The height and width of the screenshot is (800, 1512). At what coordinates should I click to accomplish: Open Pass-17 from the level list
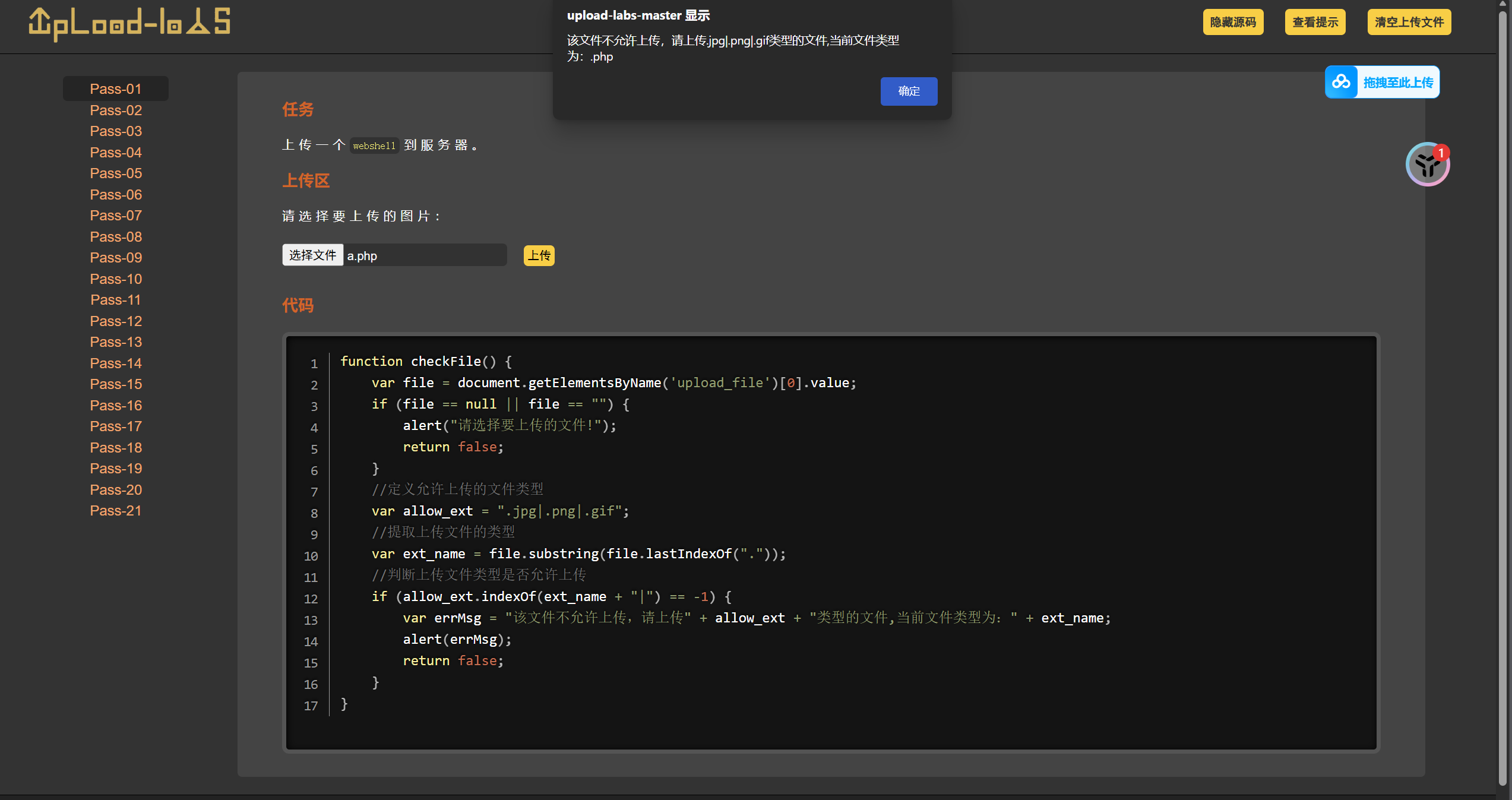click(116, 426)
